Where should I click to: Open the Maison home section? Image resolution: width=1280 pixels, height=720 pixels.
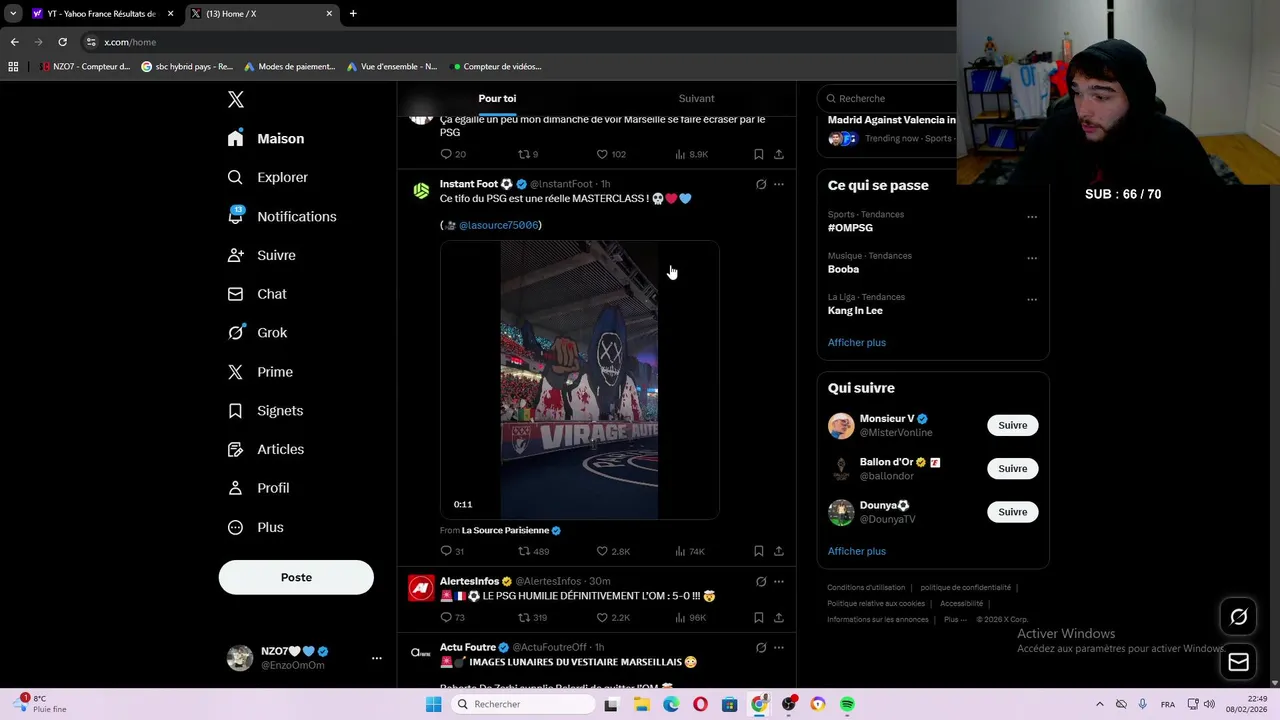click(x=266, y=139)
